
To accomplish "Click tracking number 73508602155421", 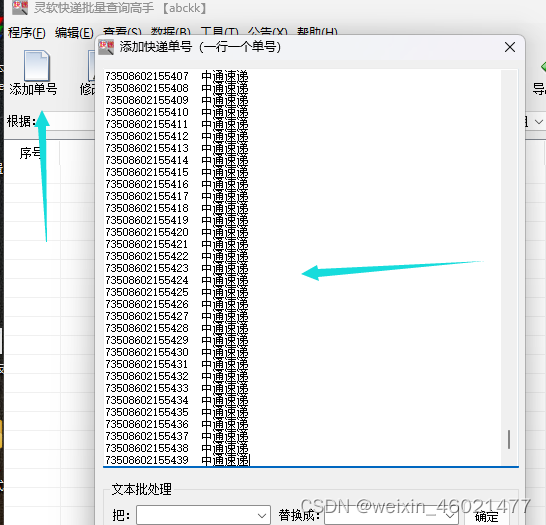I will [x=147, y=244].
